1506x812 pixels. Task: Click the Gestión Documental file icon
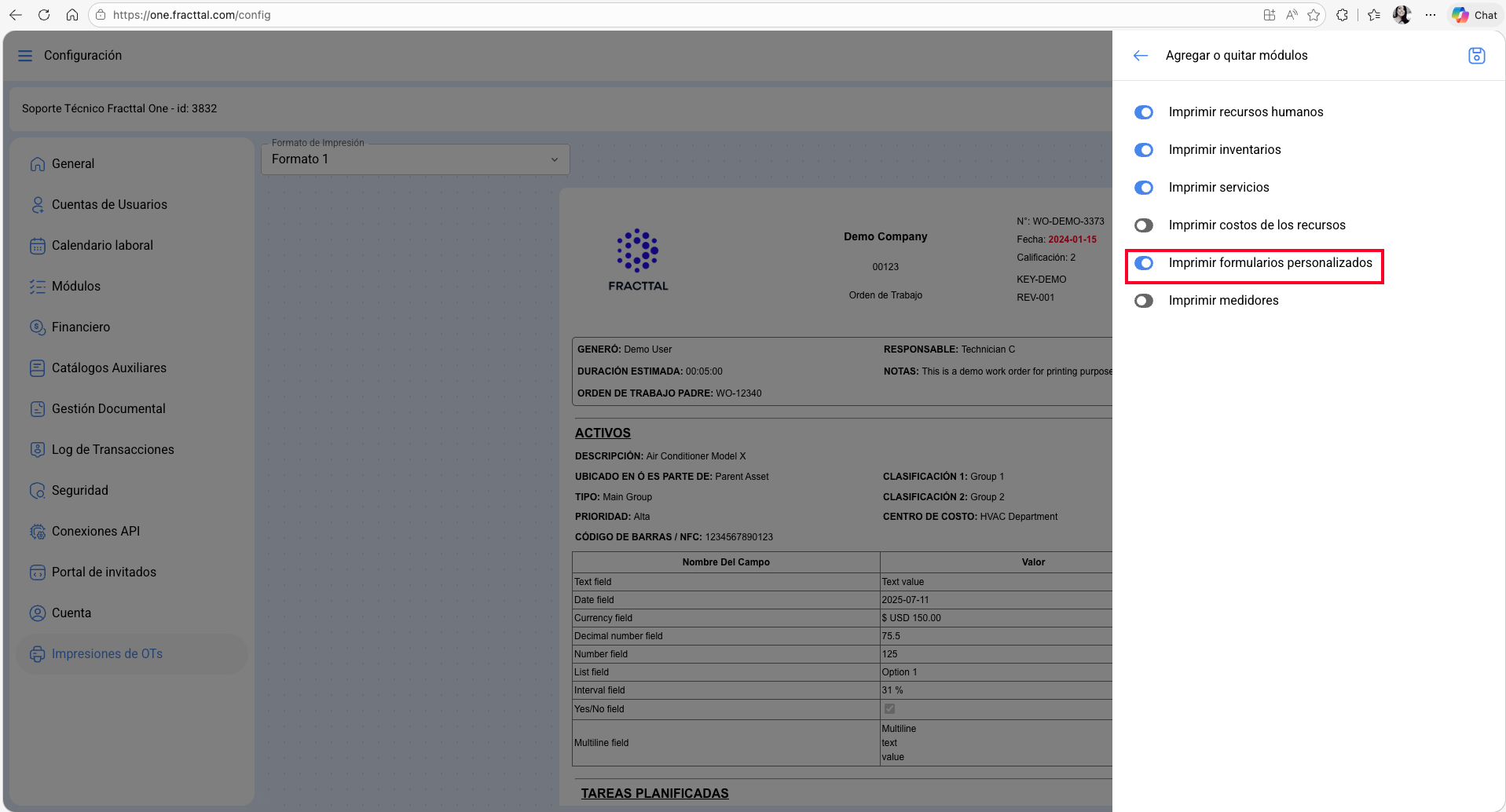tap(38, 409)
